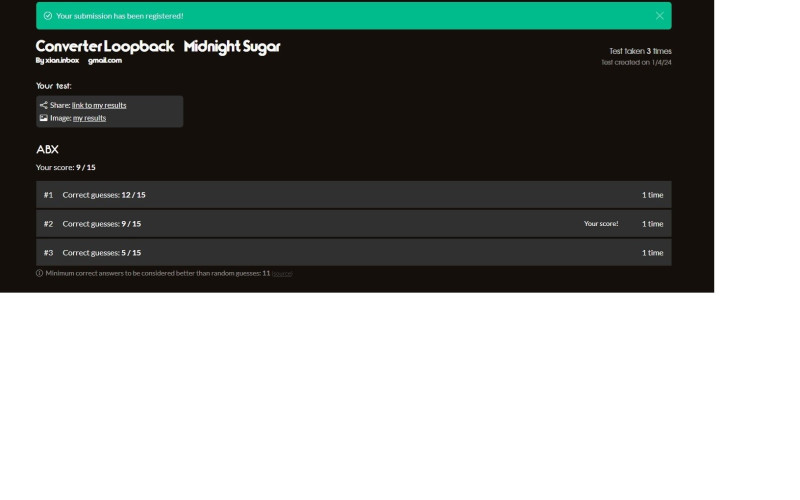Image resolution: width=800 pixels, height=500 pixels.
Task: Click the 'ABX' section heading
Action: tap(47, 149)
